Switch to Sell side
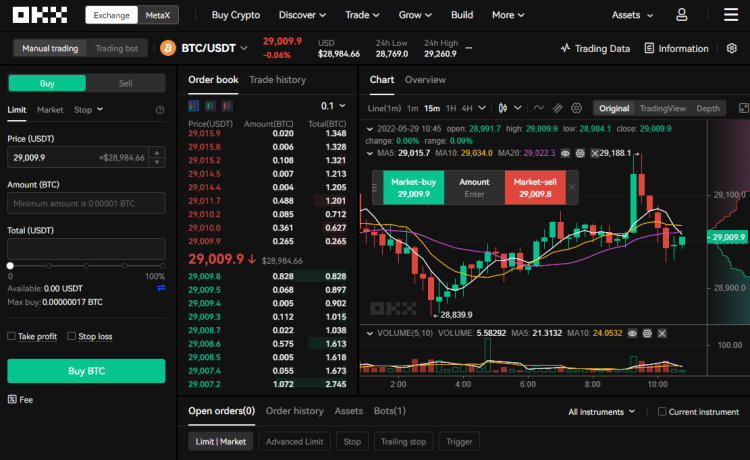Screen dimensions: 750x460 click(125, 83)
